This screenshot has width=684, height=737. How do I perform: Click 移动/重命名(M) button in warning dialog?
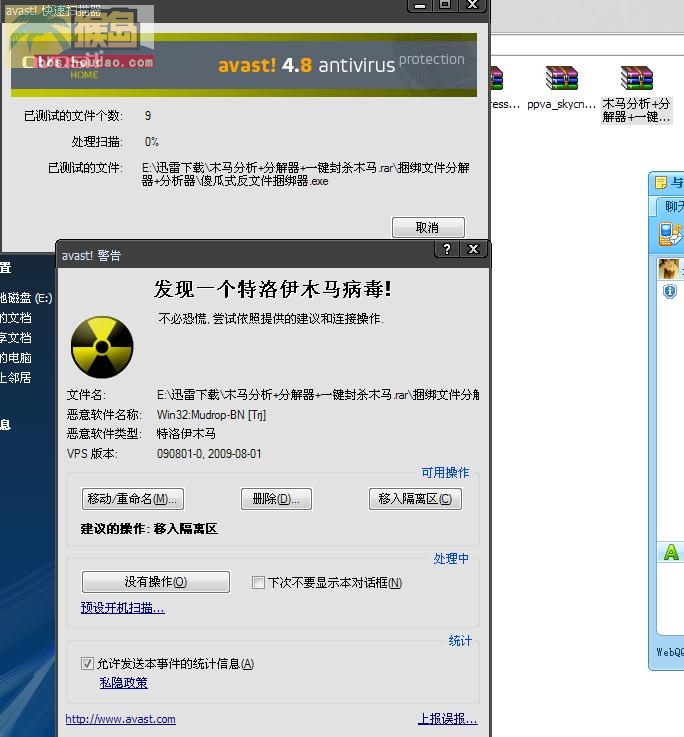pyautogui.click(x=133, y=499)
